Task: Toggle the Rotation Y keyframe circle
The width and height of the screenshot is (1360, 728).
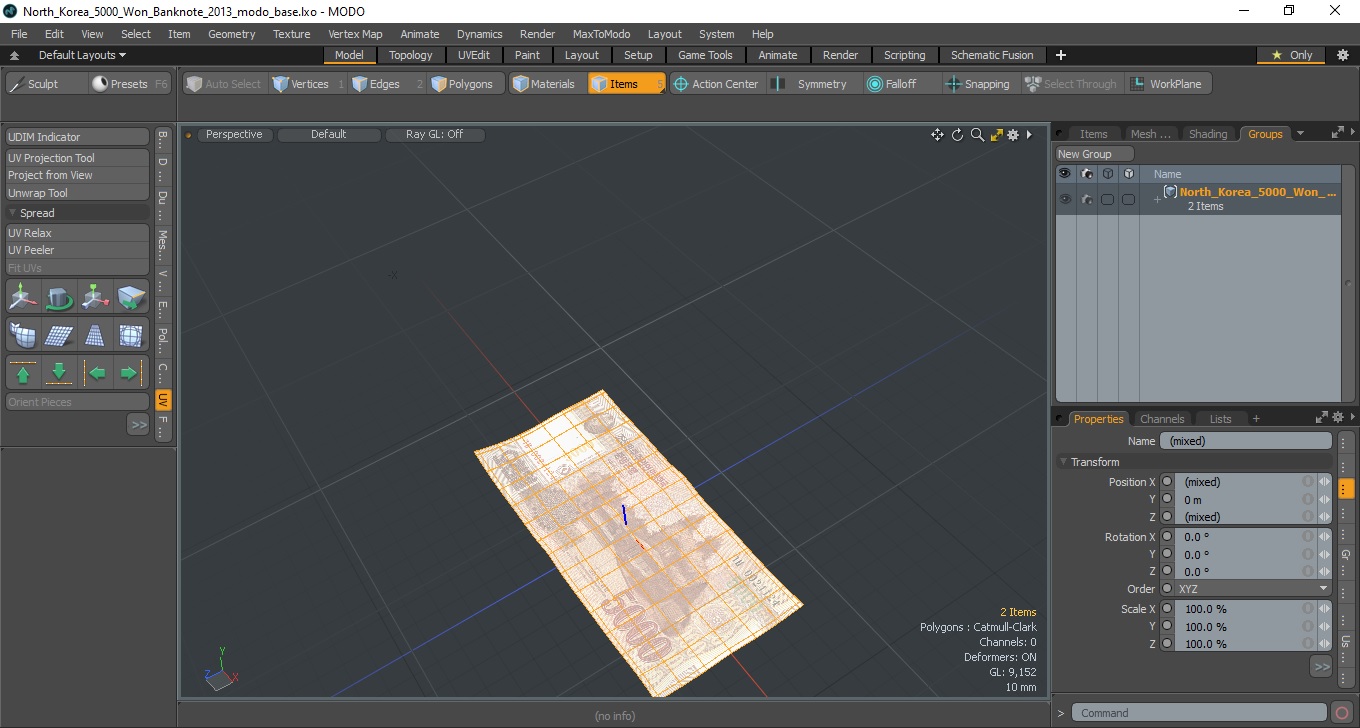Action: coord(1167,554)
